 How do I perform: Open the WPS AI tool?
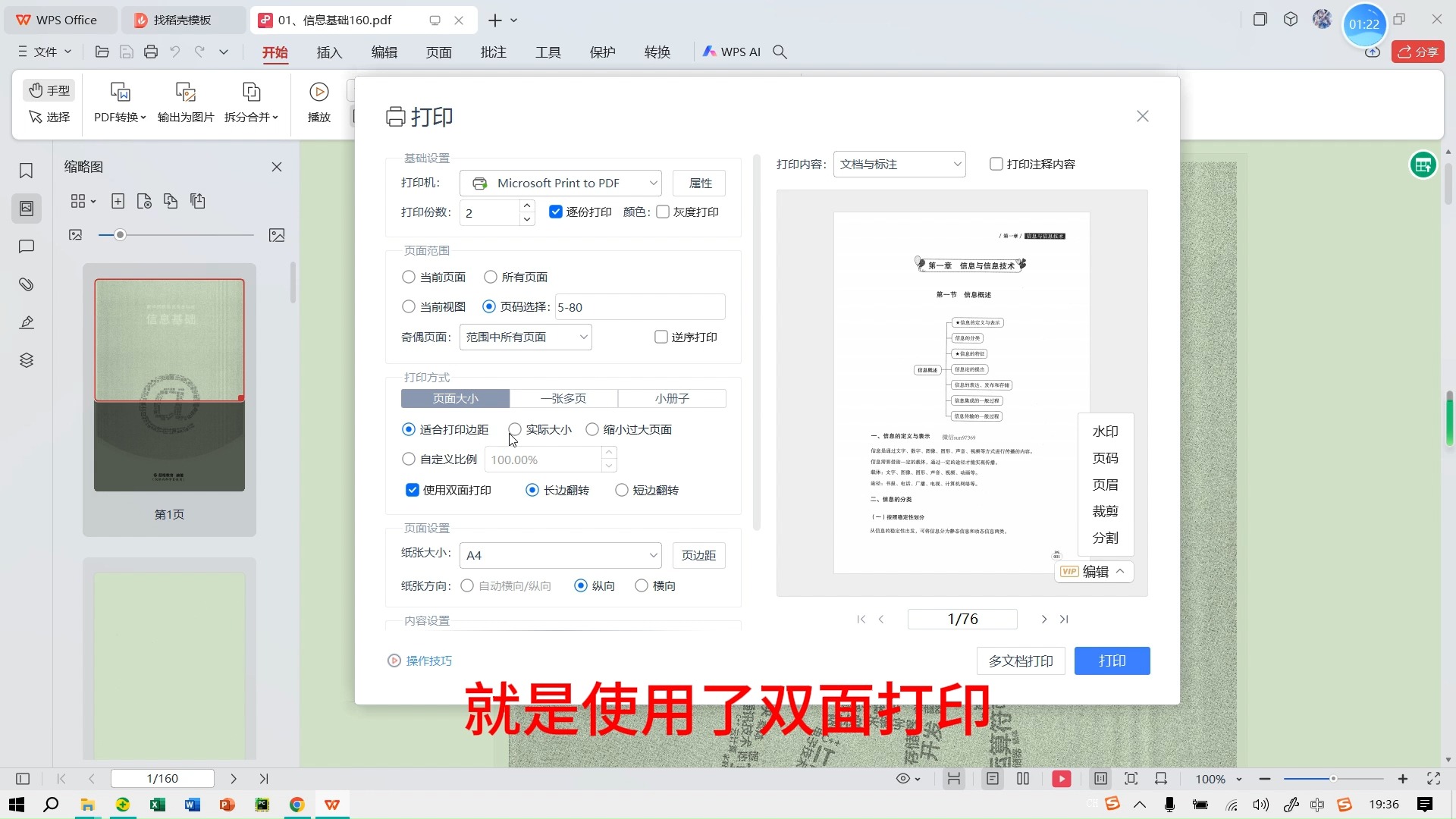(x=732, y=52)
